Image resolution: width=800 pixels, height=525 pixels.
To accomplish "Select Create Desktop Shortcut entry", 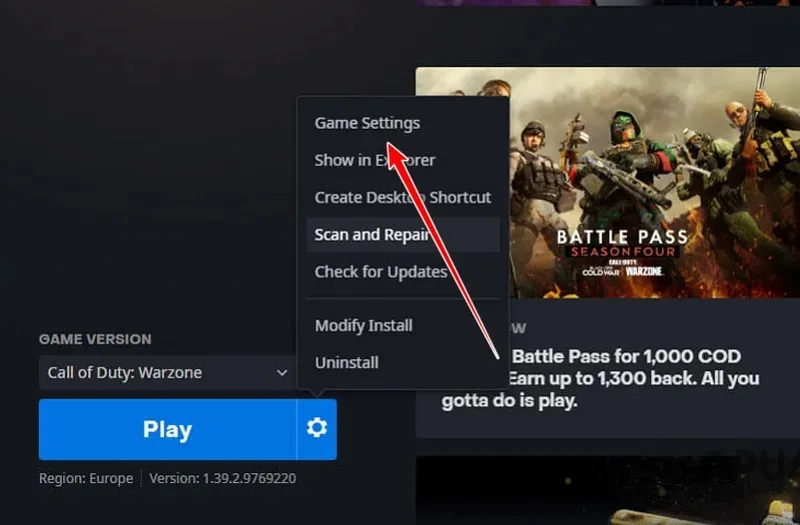I will 403,197.
